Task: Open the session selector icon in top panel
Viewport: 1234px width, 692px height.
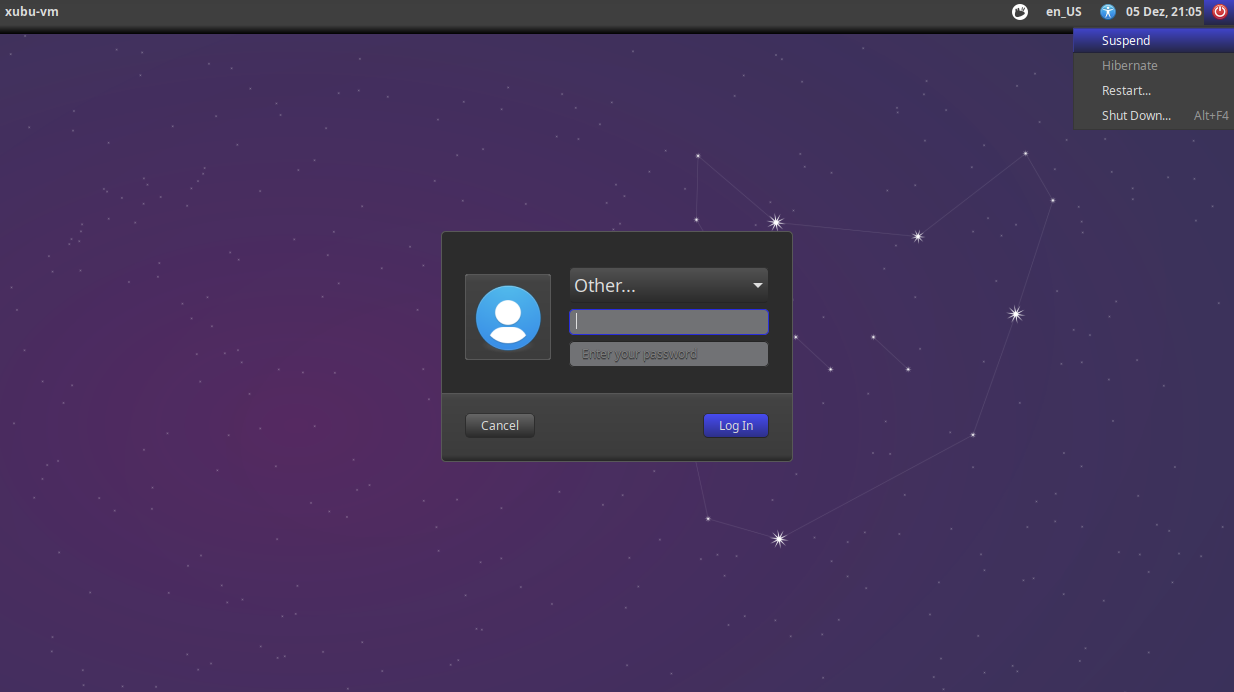Action: point(1020,12)
